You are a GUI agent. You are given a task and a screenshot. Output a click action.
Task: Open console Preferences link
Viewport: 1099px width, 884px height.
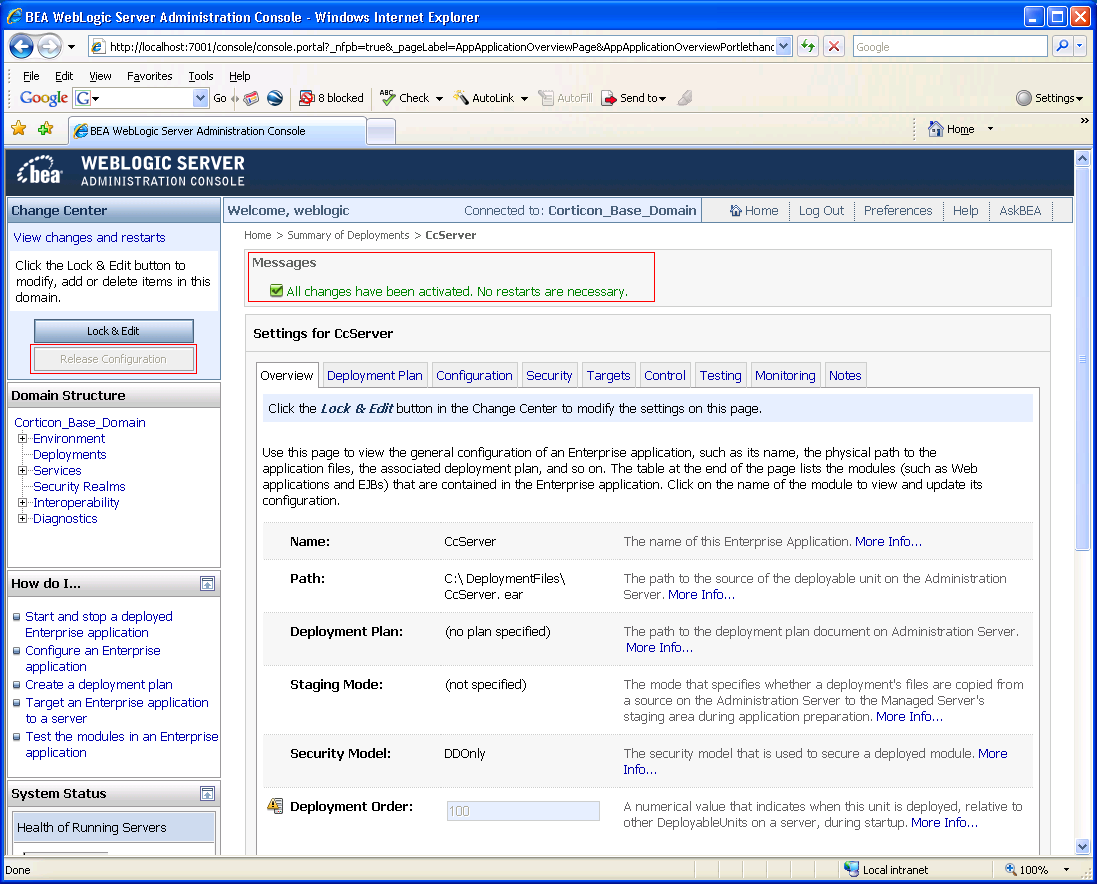pyautogui.click(x=898, y=210)
